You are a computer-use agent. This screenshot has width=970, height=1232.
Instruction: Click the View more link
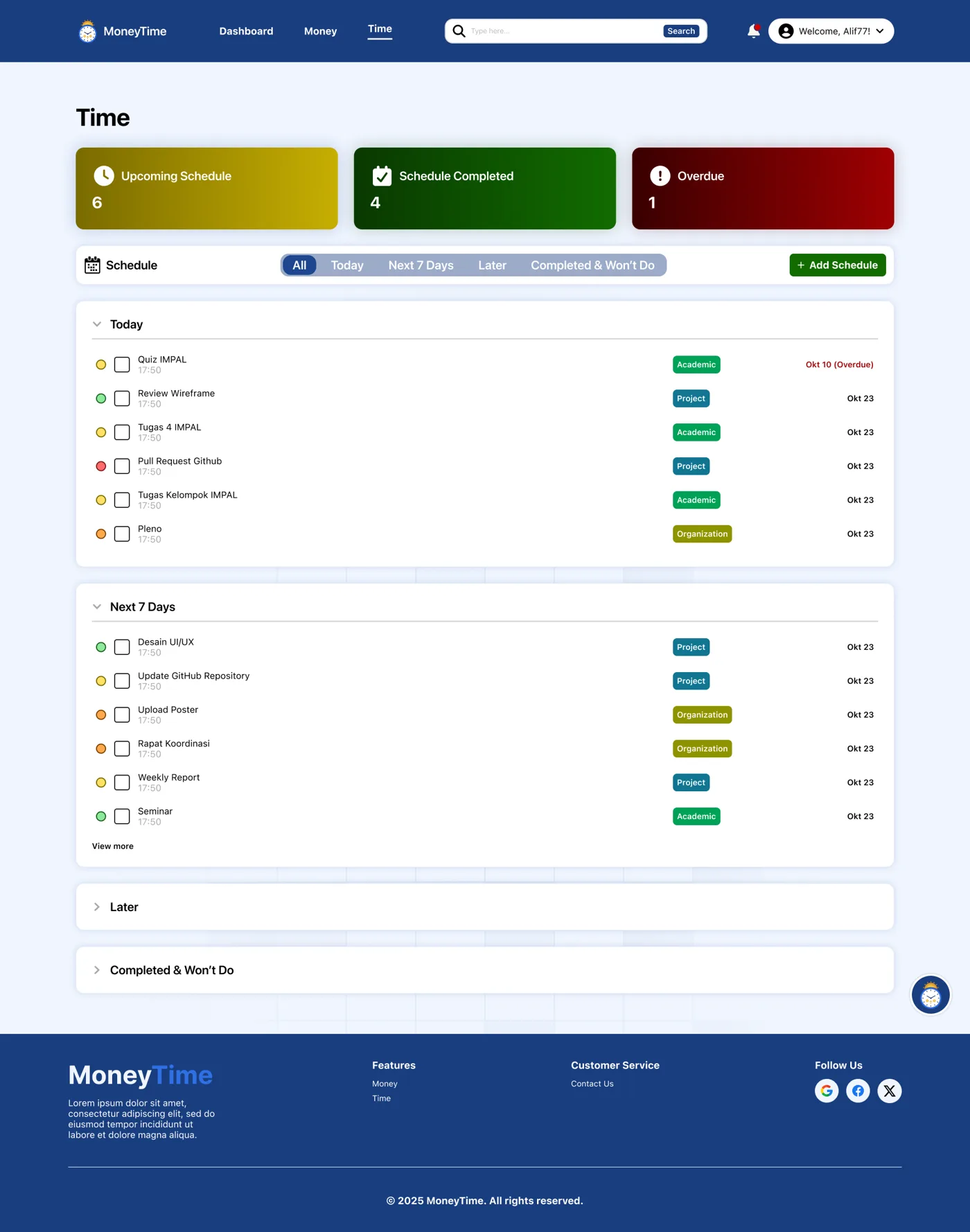(113, 846)
